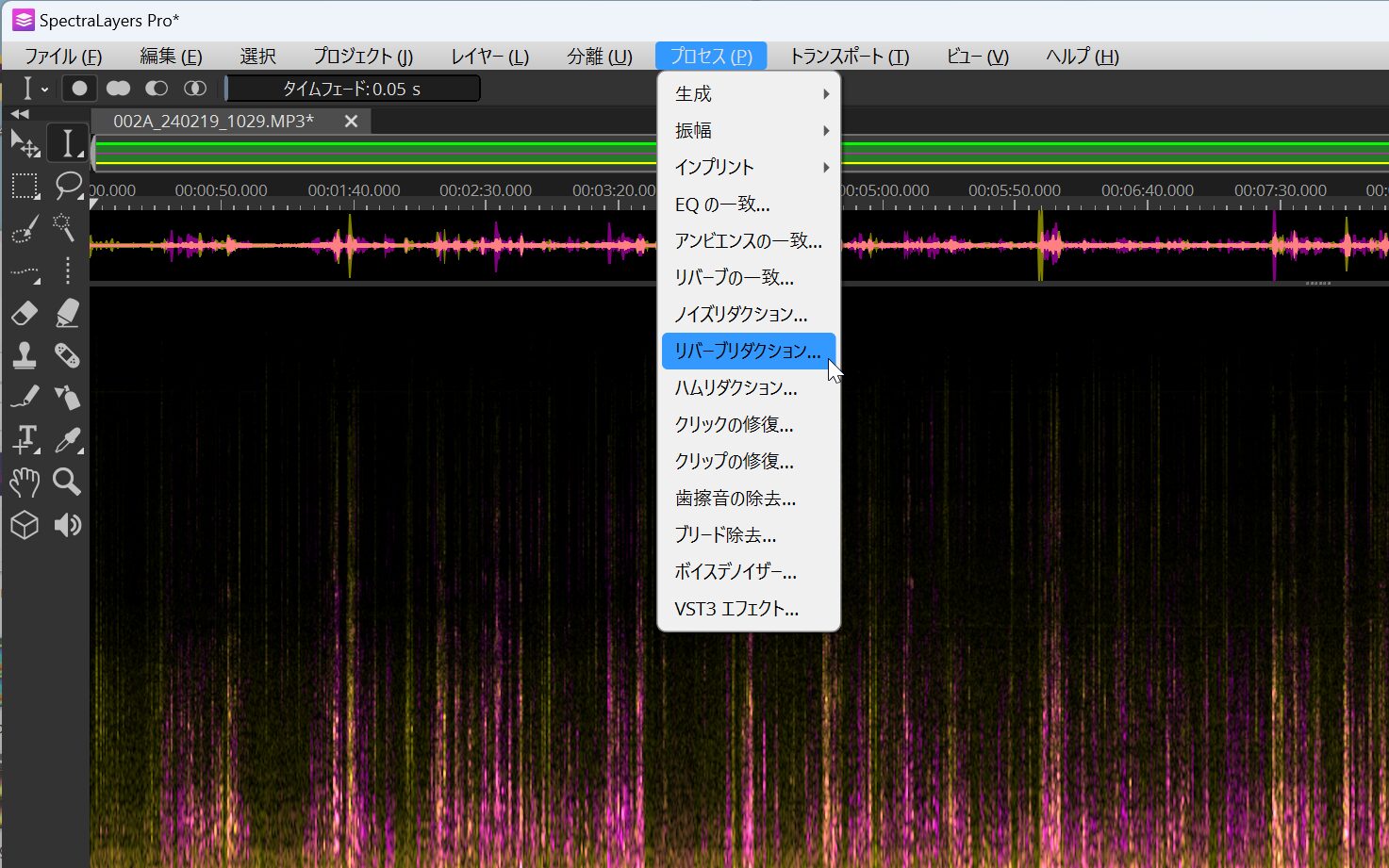Toggle intersect selection mode

point(194,89)
